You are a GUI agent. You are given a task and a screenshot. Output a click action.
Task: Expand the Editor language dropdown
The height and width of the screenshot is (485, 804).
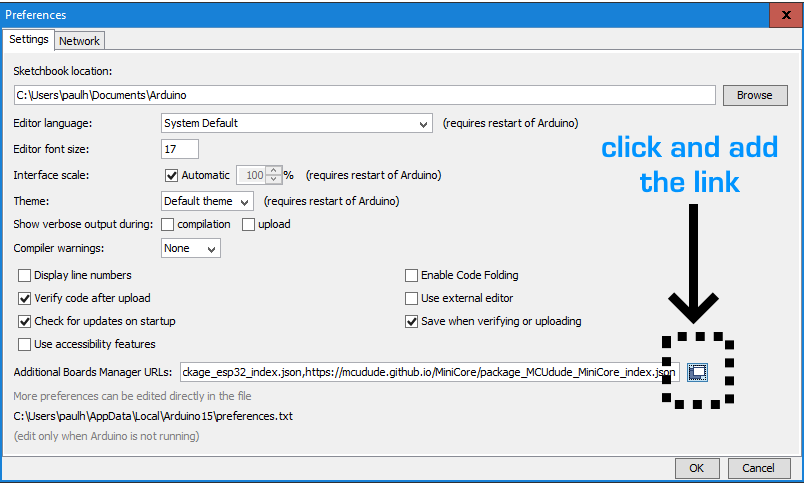tap(296, 123)
